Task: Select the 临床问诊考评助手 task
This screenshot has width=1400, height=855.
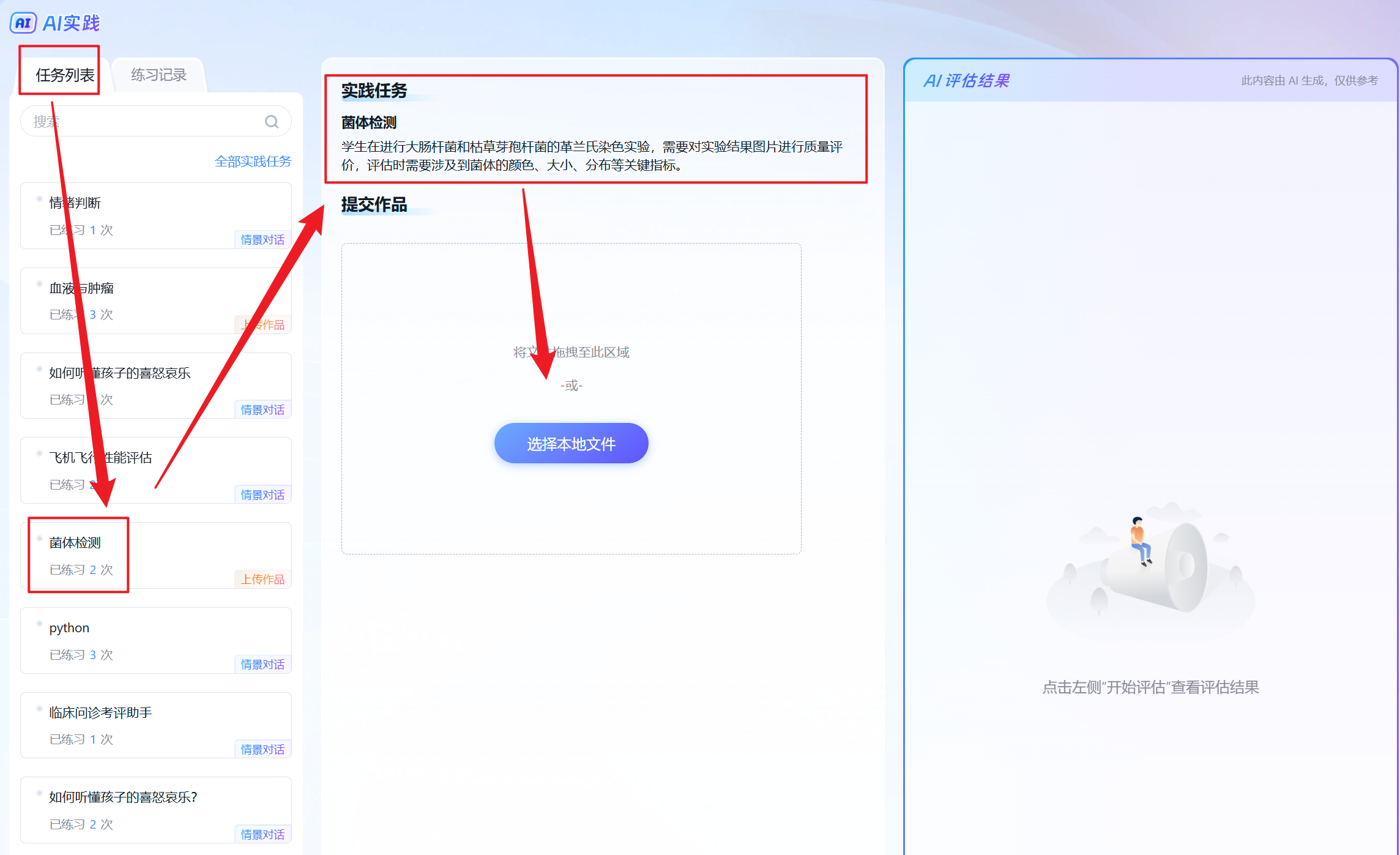Action: pyautogui.click(x=155, y=725)
